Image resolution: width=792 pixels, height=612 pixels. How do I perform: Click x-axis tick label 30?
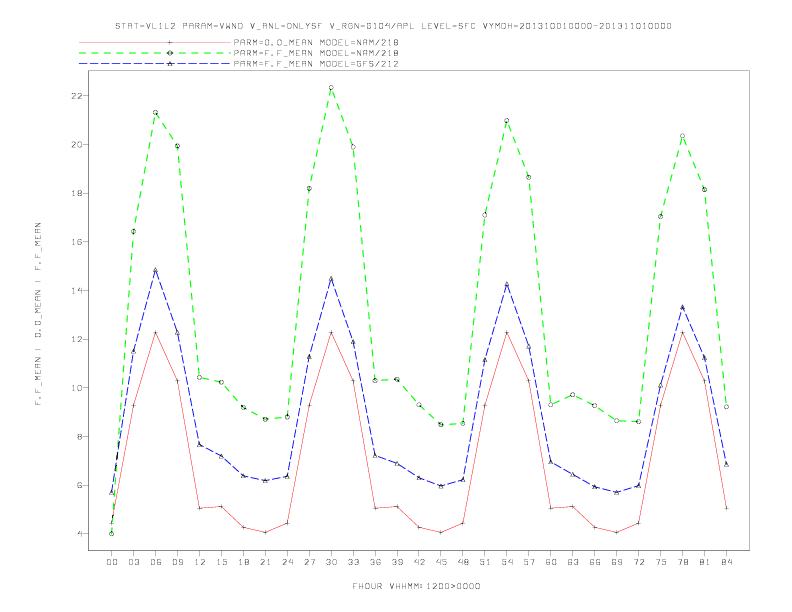point(331,562)
